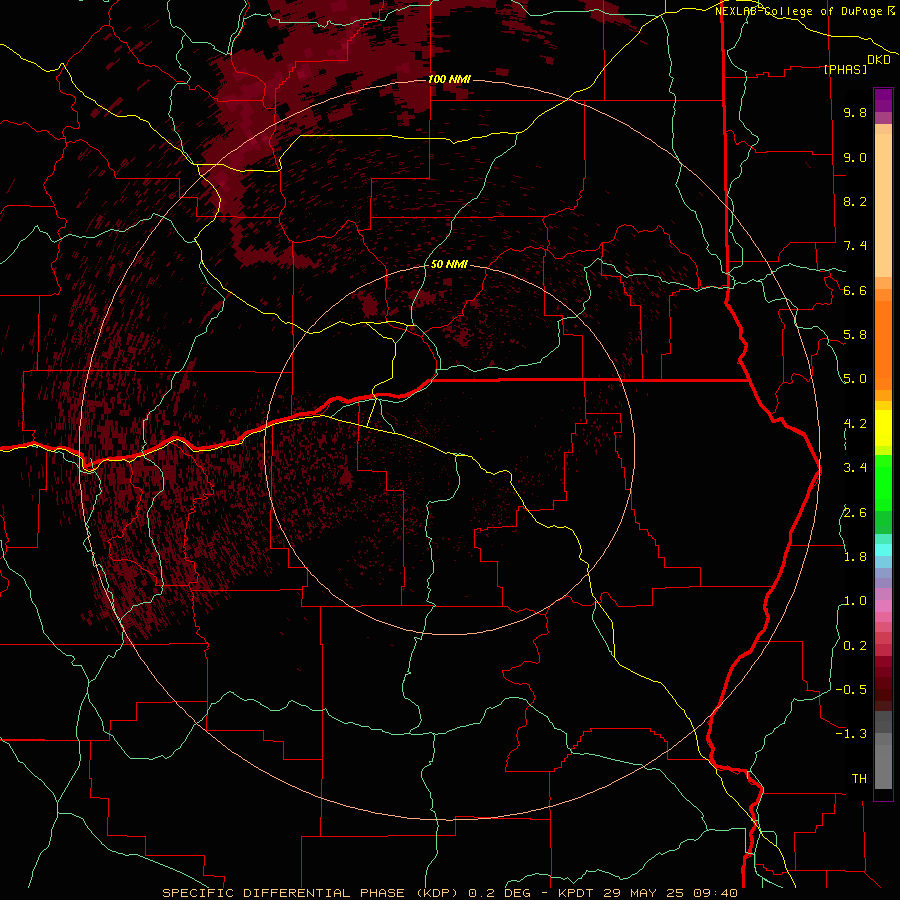900x900 pixels.
Task: Click the -1.3 value on the color scale
Action: [851, 734]
